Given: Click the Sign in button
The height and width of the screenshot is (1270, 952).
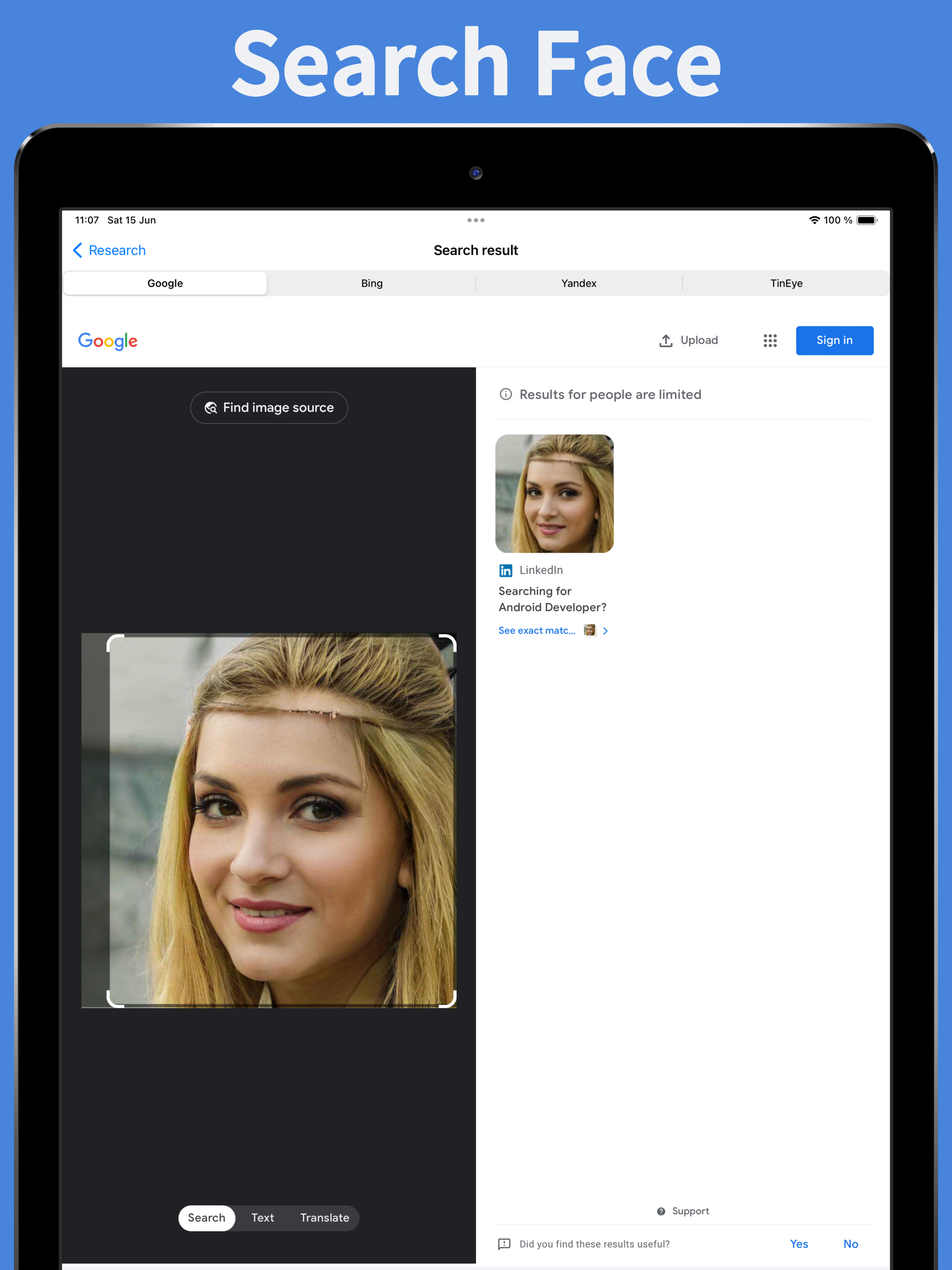Looking at the screenshot, I should (x=834, y=340).
